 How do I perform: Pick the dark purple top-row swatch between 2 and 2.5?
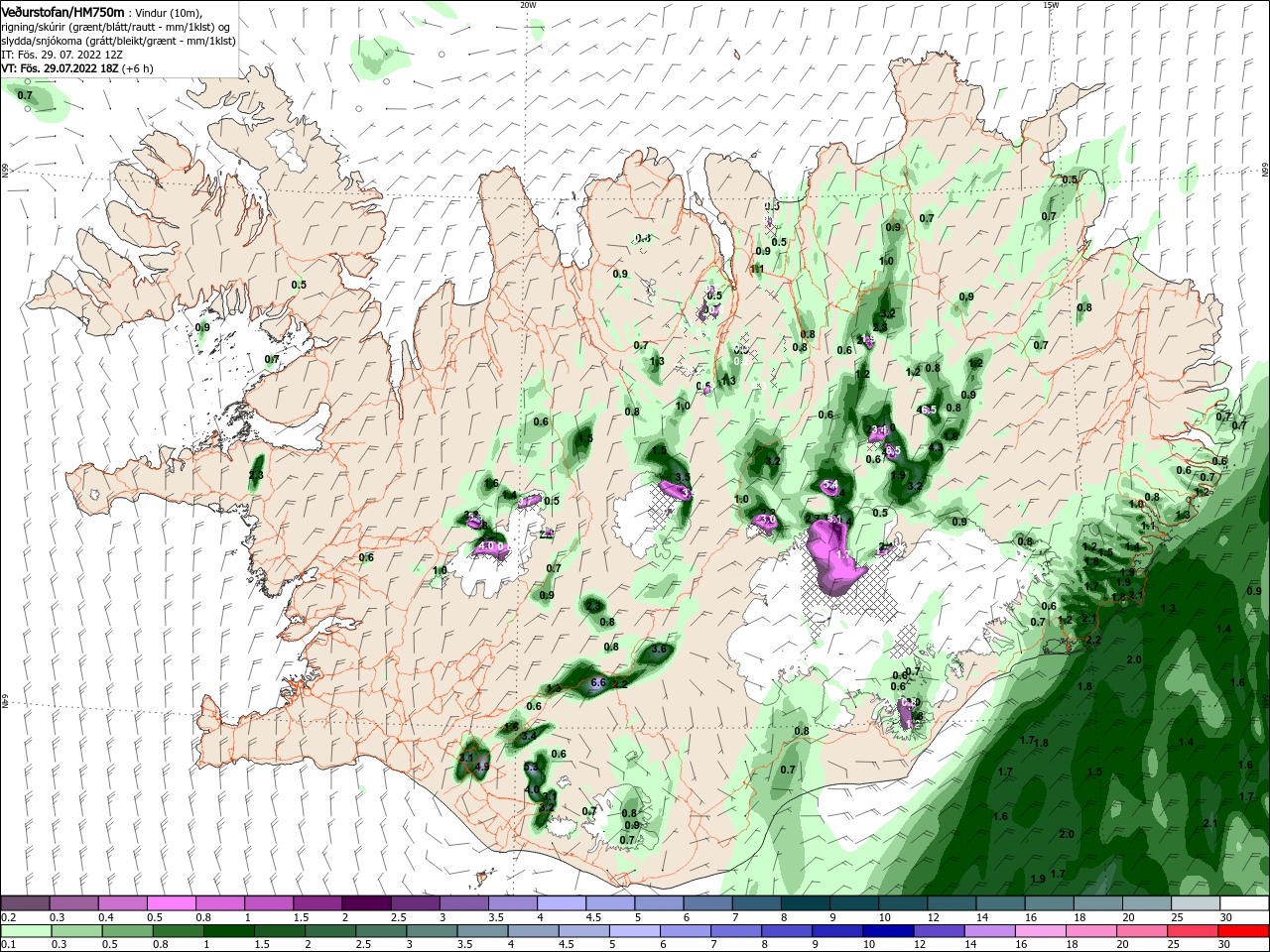365,903
